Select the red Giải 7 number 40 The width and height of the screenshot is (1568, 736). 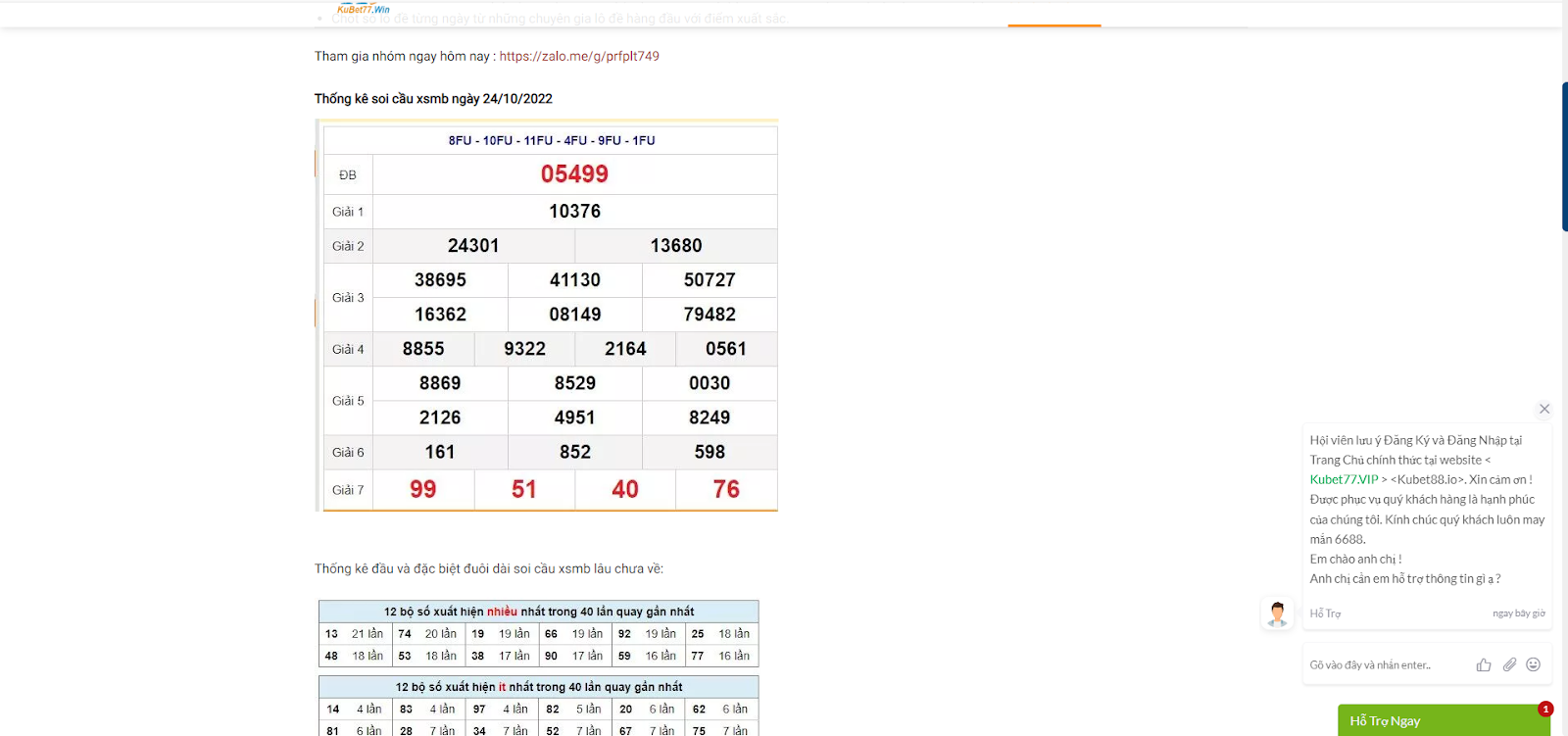coord(625,489)
